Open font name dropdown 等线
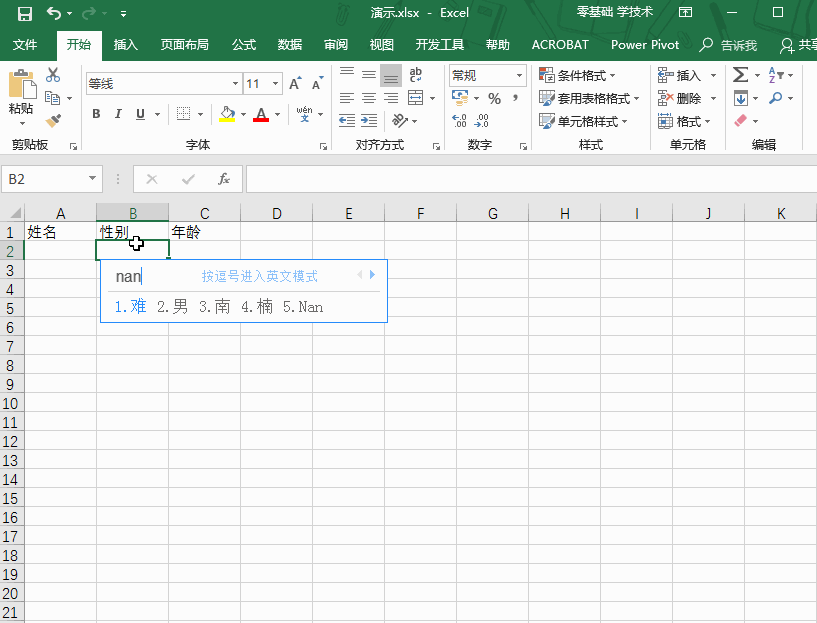This screenshot has height=623, width=817. pos(235,83)
